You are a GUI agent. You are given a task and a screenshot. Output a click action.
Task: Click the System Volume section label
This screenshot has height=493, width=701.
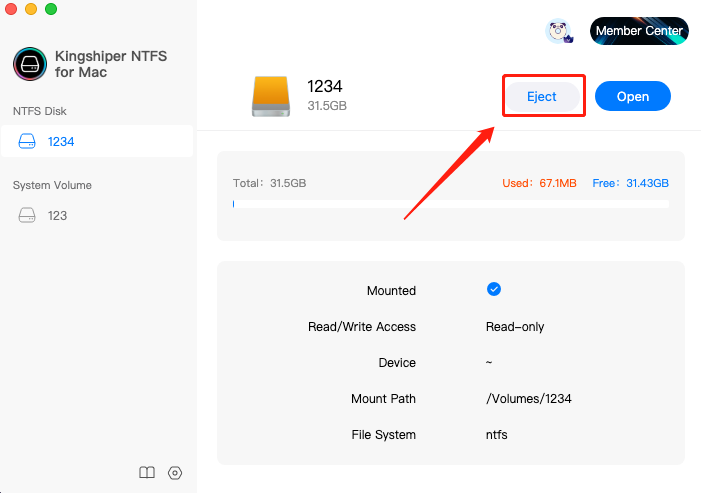click(x=52, y=185)
